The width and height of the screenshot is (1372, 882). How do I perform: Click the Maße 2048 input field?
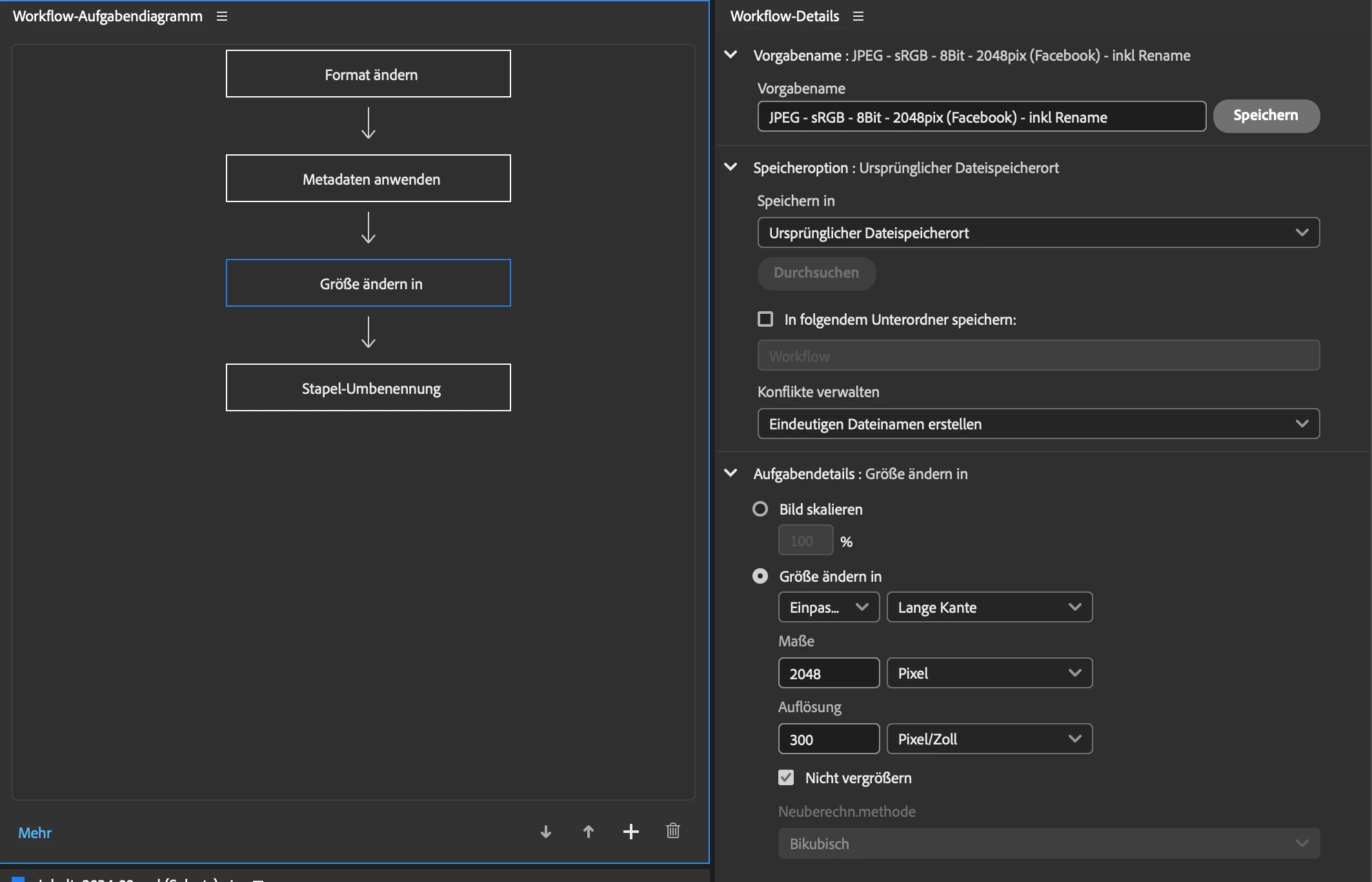coord(828,673)
